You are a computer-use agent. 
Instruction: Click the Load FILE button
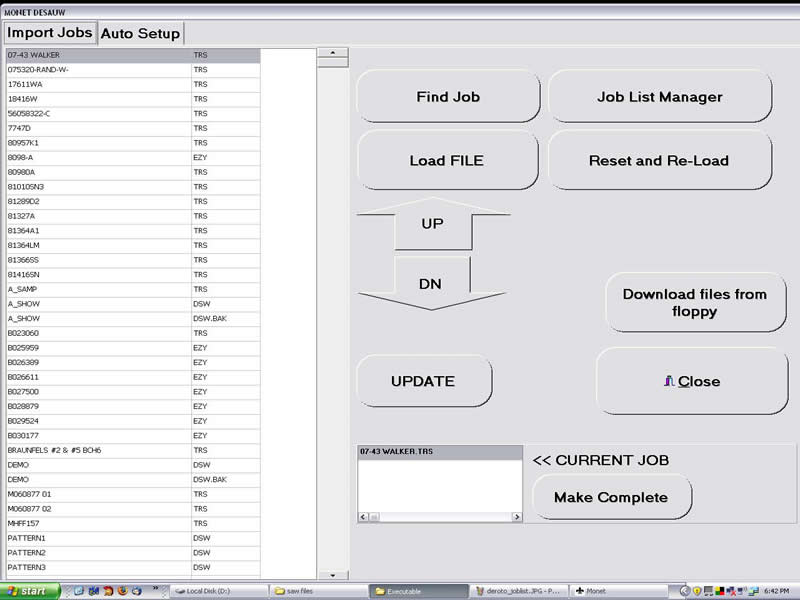[447, 161]
